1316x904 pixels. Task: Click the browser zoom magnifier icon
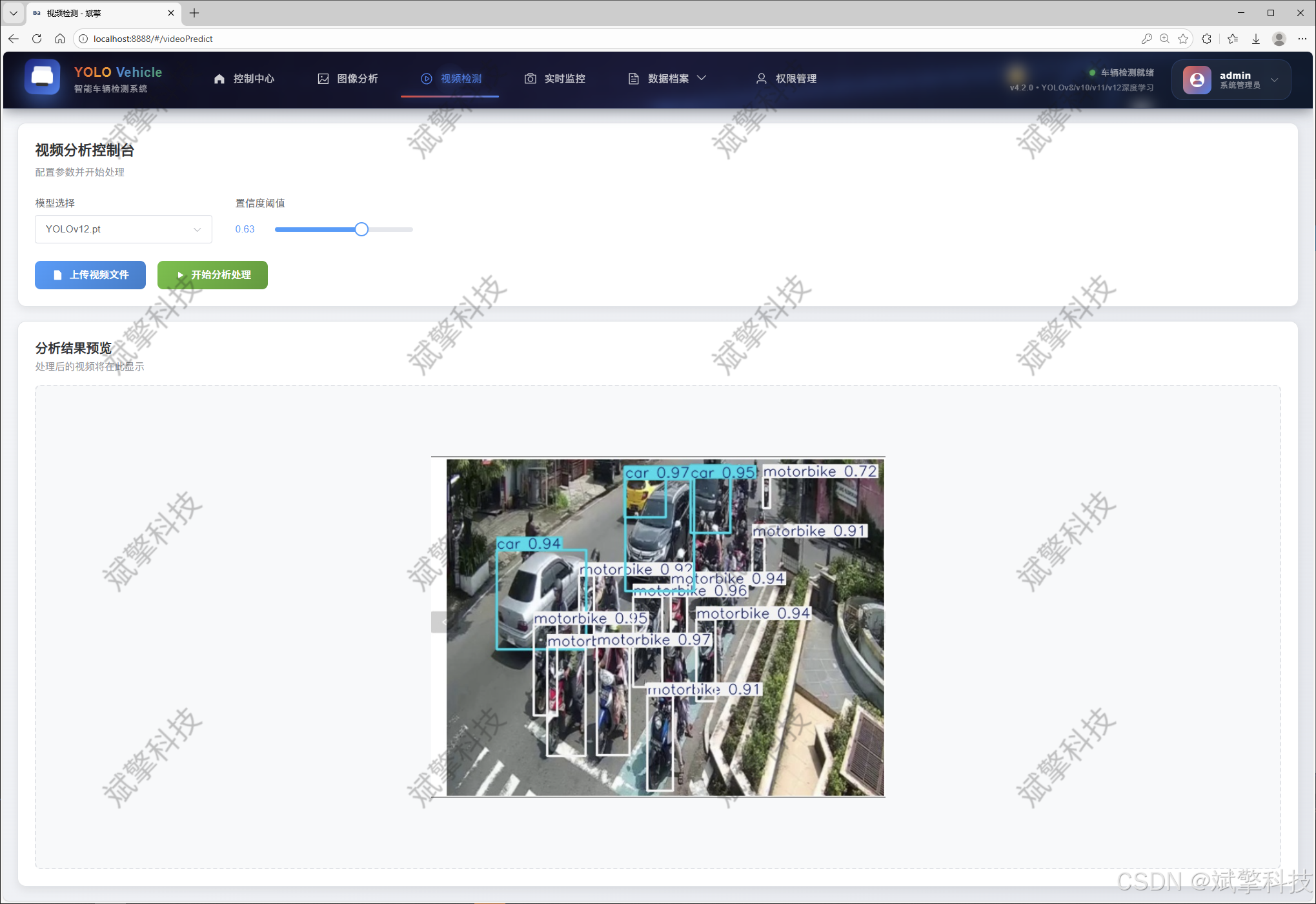(x=1164, y=39)
